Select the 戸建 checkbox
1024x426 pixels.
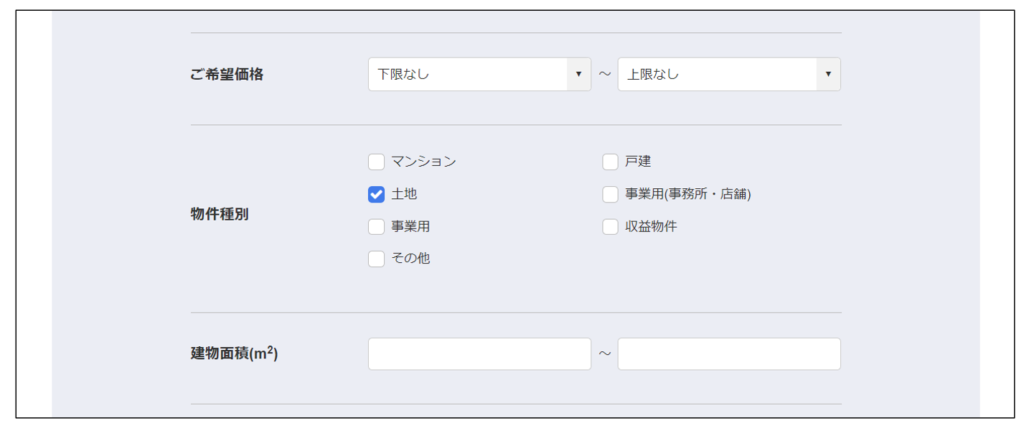610,162
